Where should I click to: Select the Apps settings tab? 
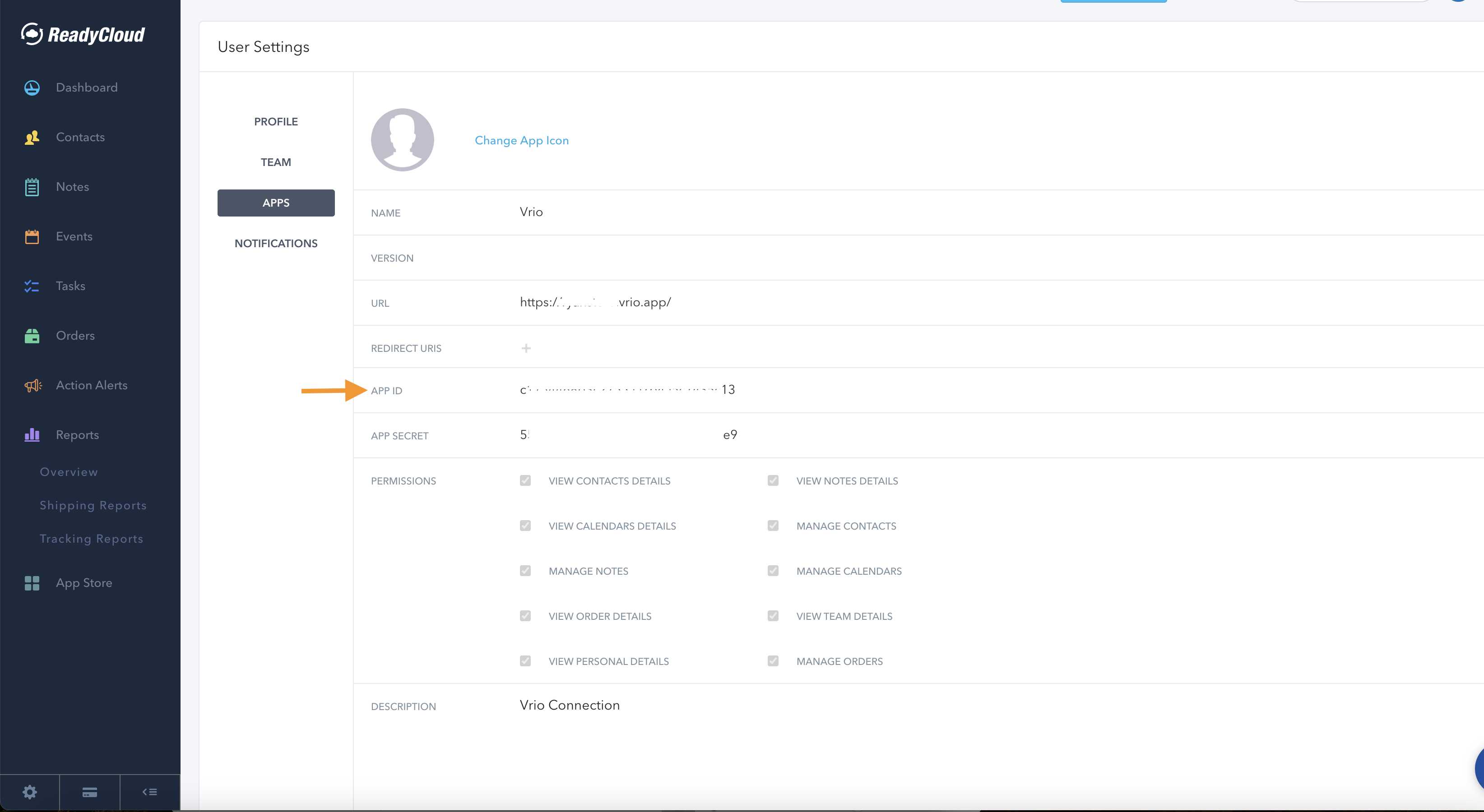pos(276,203)
